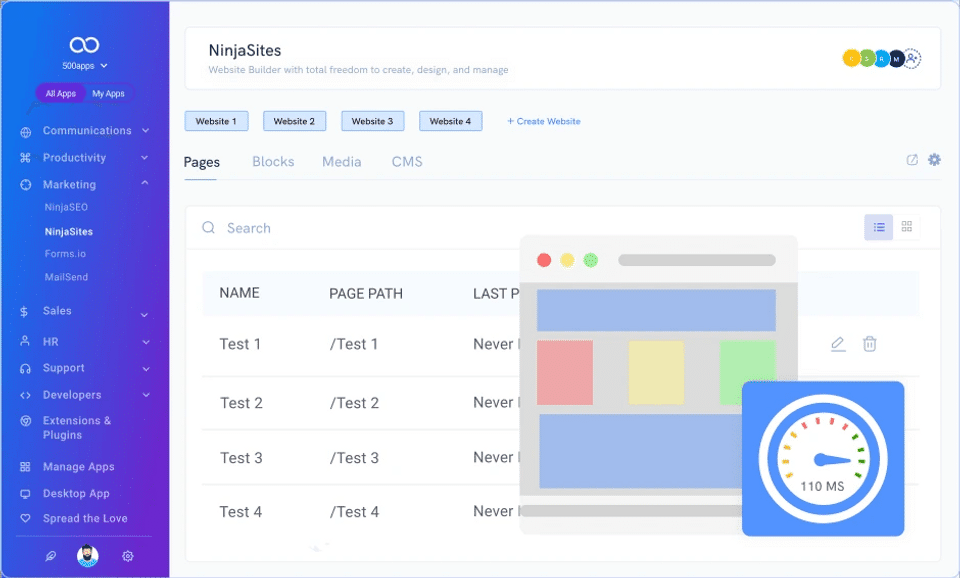Image resolution: width=960 pixels, height=578 pixels.
Task: Expand the Communications section chevron
Action: coord(146,130)
